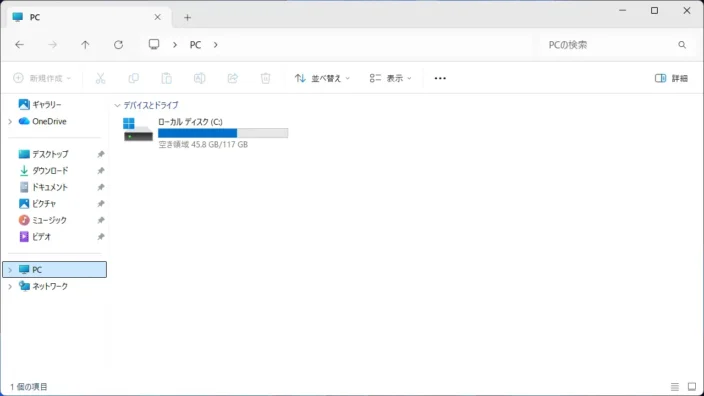This screenshot has width=704, height=396.
Task: Select the PC tab in the title bar
Action: 89,17
